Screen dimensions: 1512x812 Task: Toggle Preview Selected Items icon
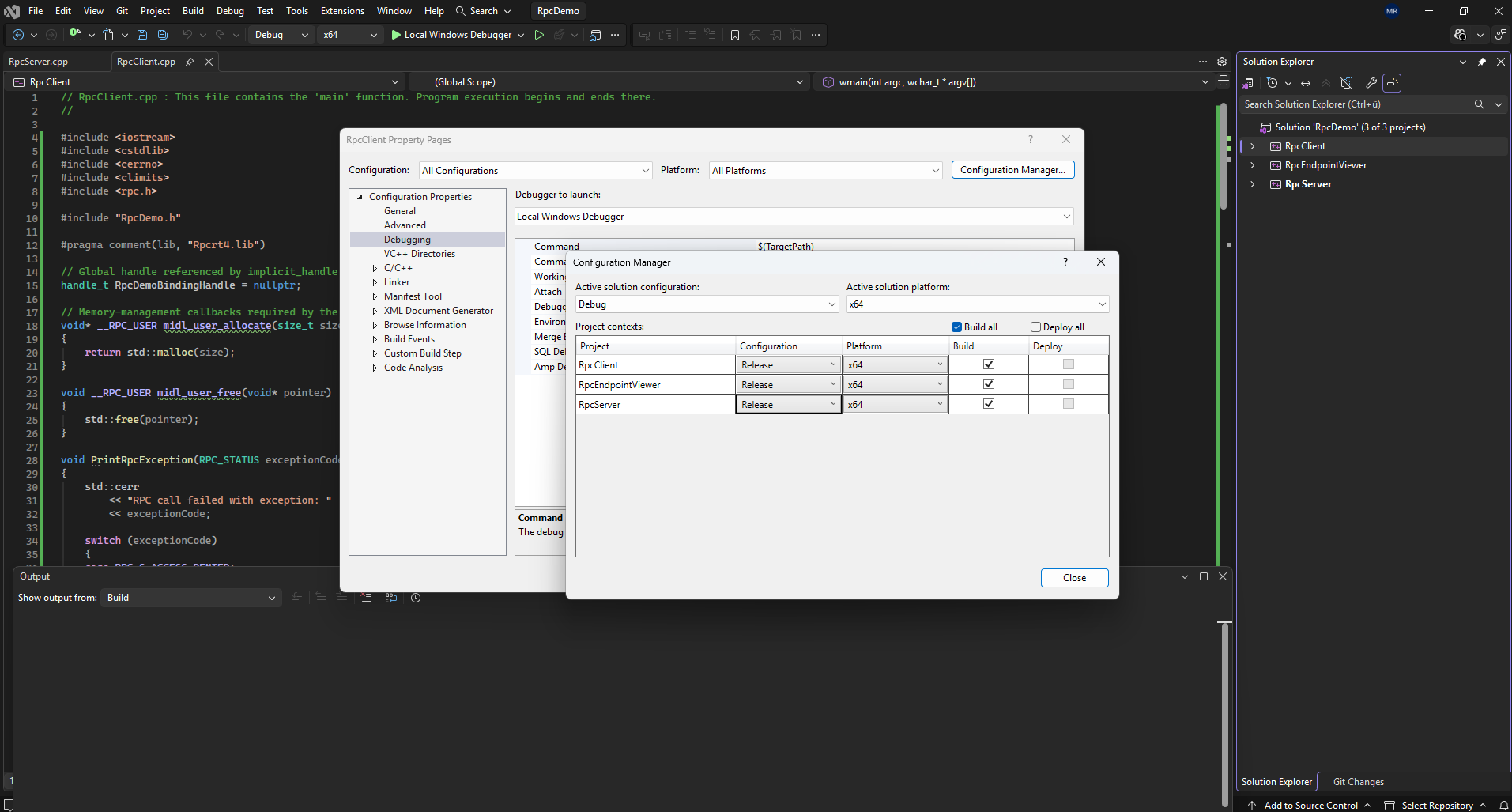[1392, 83]
